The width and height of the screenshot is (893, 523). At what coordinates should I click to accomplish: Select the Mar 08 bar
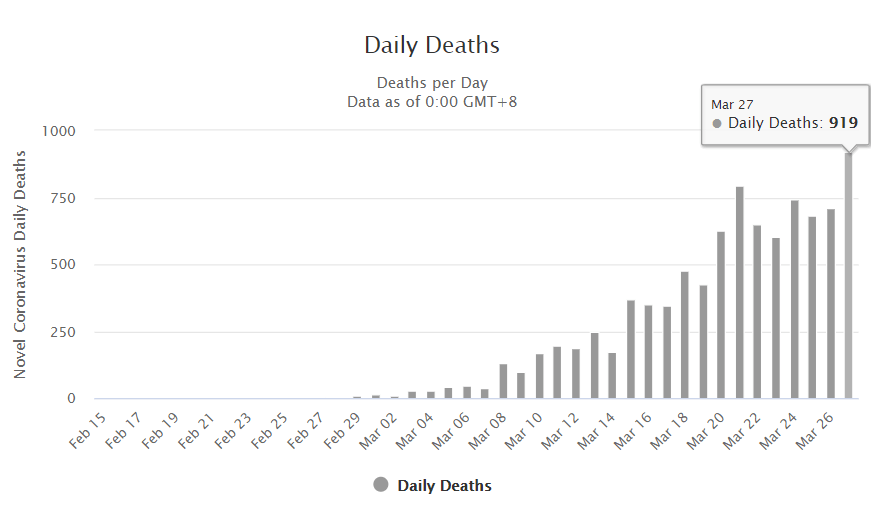503,381
